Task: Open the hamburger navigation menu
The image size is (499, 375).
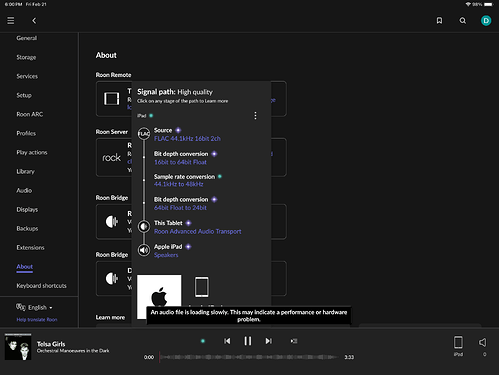Action: [11, 21]
